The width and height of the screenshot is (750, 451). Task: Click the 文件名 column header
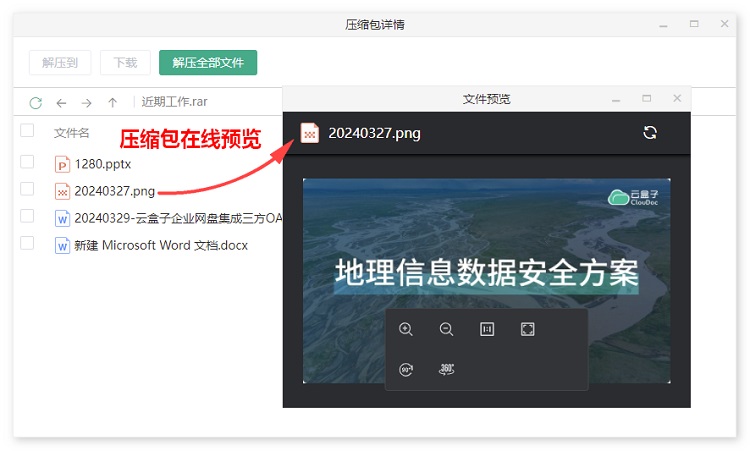72,132
